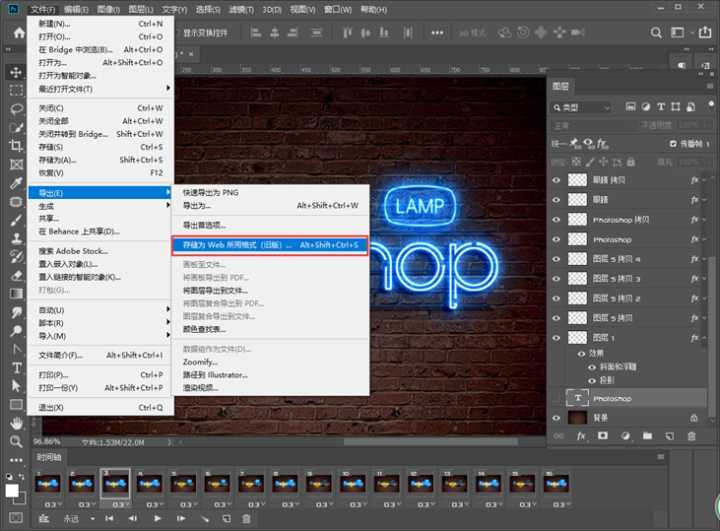The height and width of the screenshot is (531, 720).
Task: Toggle visibility of 图层 5 拷贝 4 layer
Action: click(x=557, y=259)
